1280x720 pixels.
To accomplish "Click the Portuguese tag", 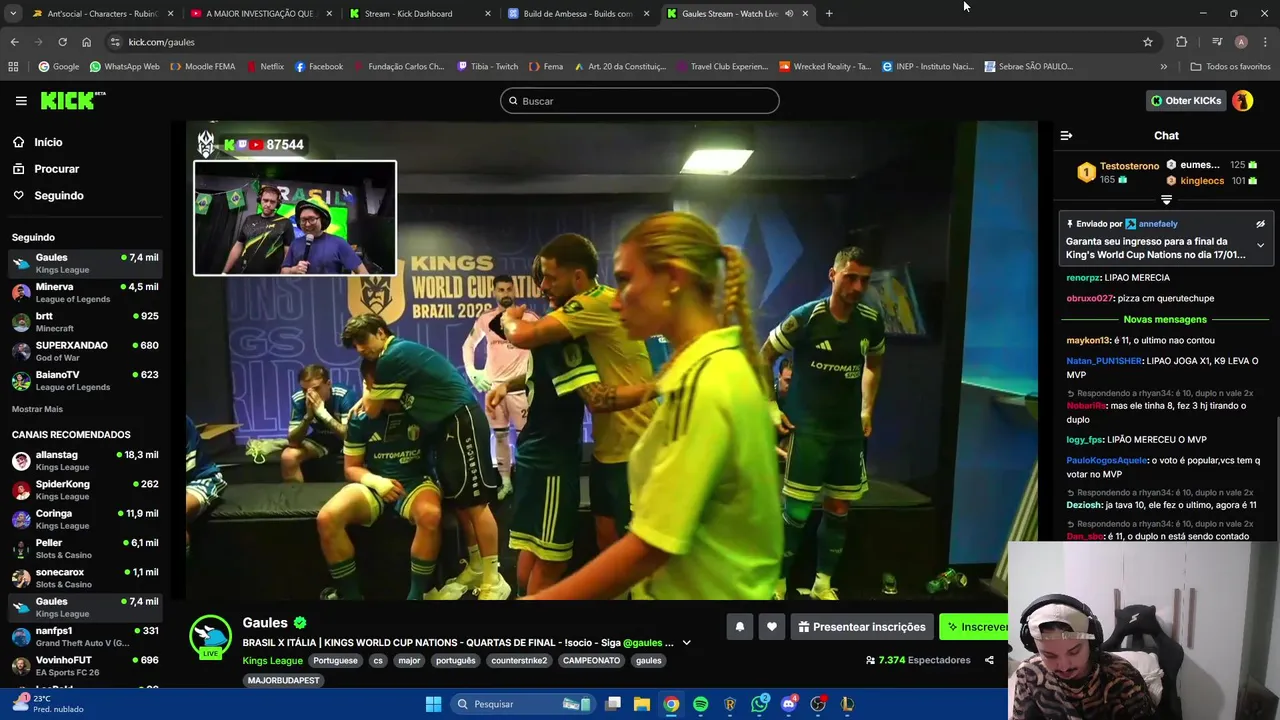I will pos(335,661).
